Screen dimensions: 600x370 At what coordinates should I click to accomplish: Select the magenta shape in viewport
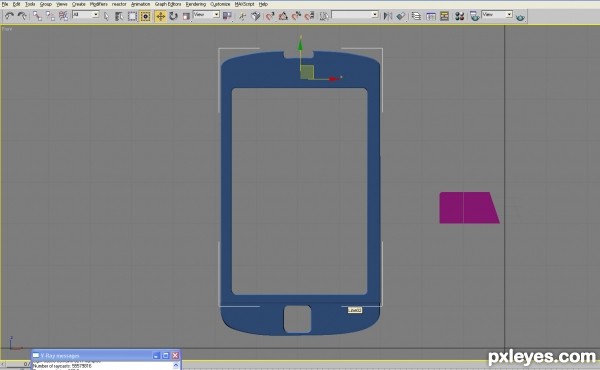pyautogui.click(x=469, y=208)
